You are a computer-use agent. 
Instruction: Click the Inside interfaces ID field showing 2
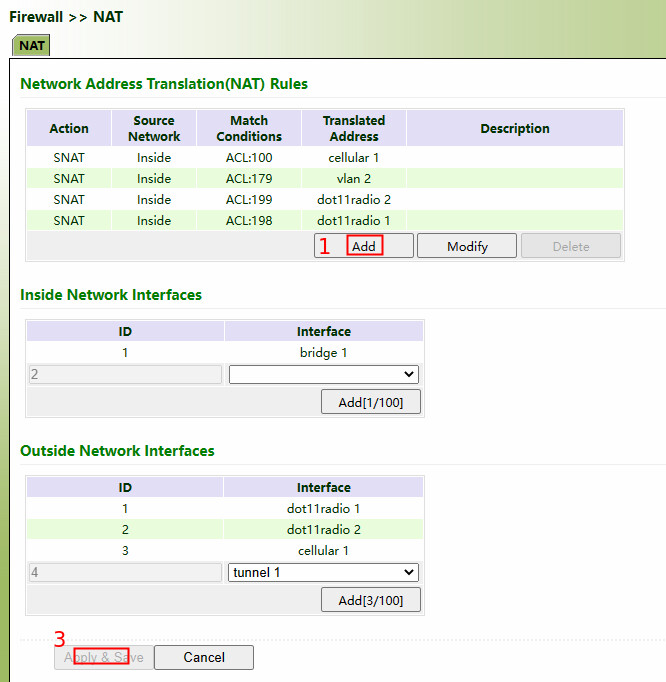124,374
